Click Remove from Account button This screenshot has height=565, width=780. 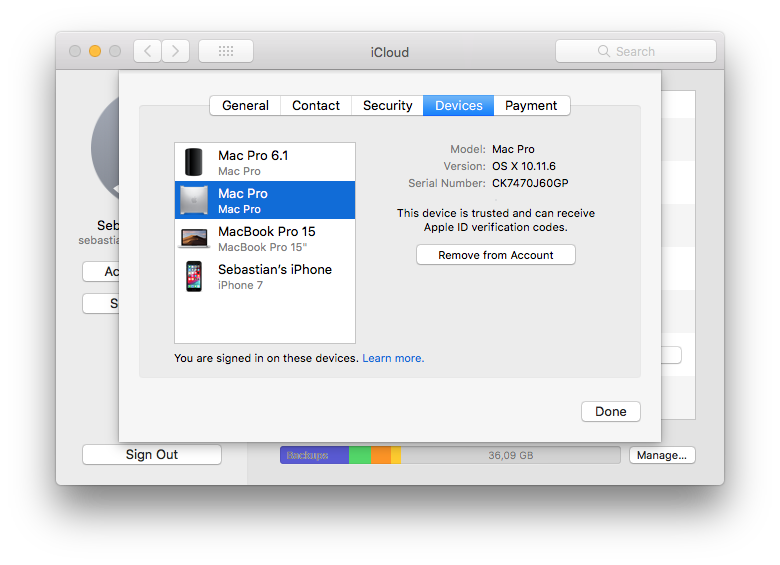495,255
